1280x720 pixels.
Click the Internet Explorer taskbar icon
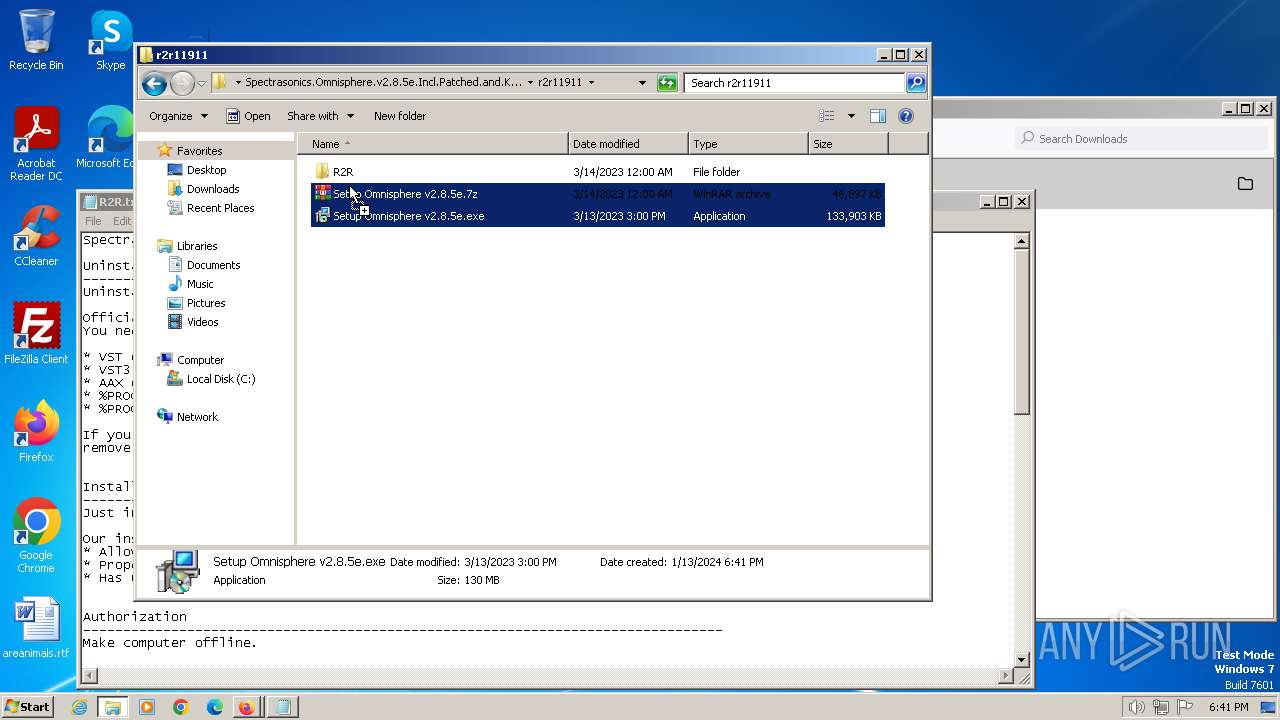pos(79,707)
